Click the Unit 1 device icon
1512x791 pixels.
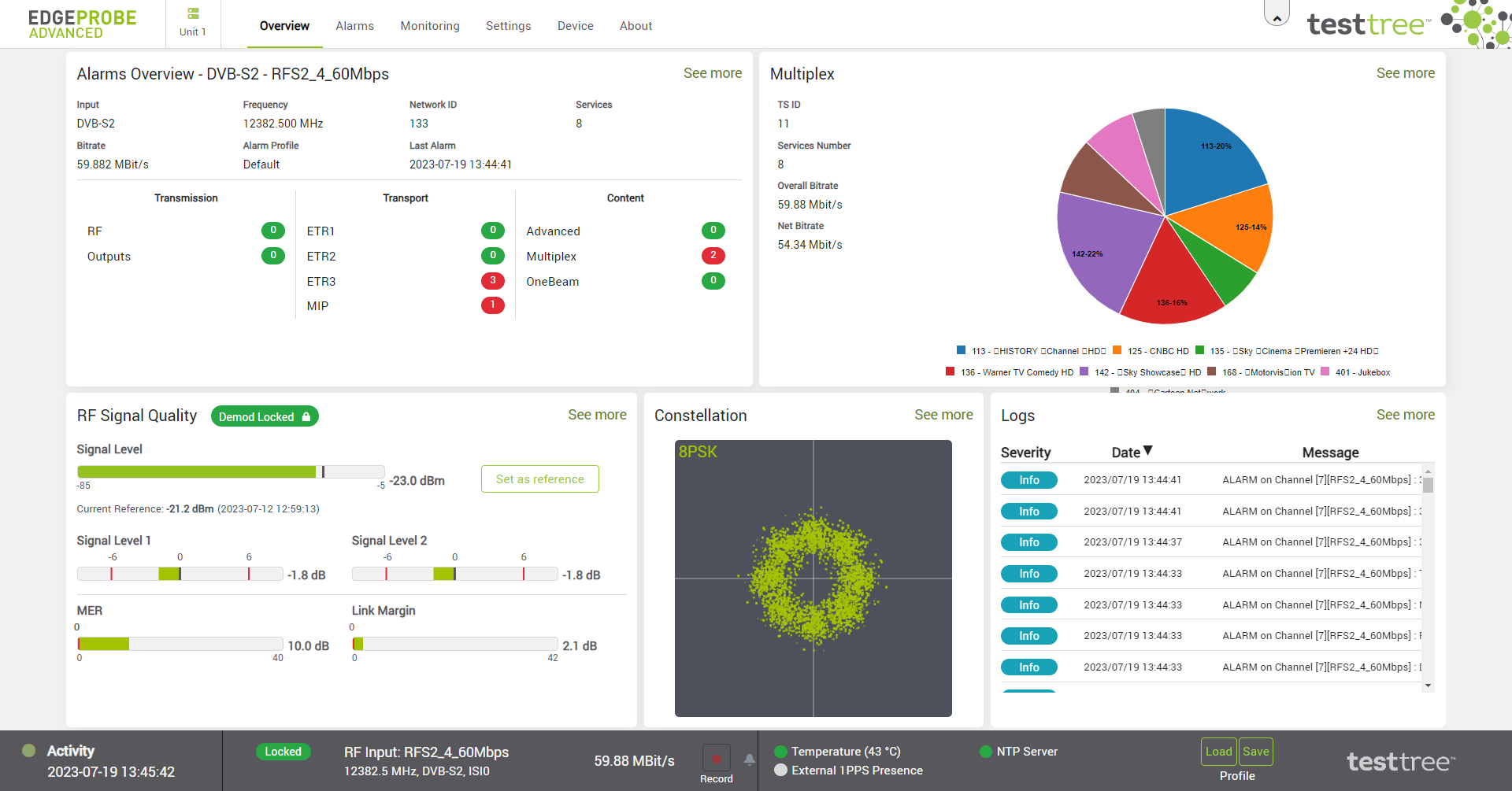coord(193,14)
